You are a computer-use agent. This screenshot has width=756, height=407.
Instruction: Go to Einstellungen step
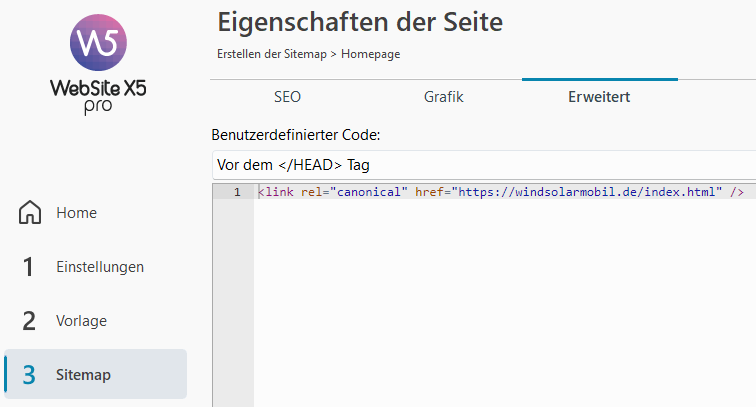(100, 267)
